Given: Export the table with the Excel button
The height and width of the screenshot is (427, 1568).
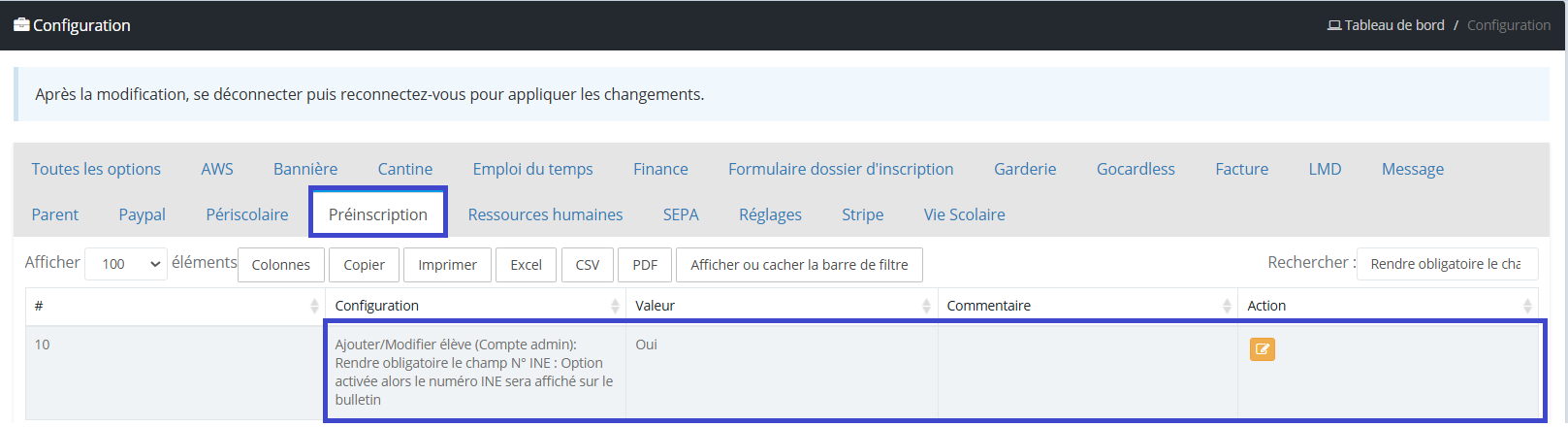Looking at the screenshot, I should click(527, 265).
